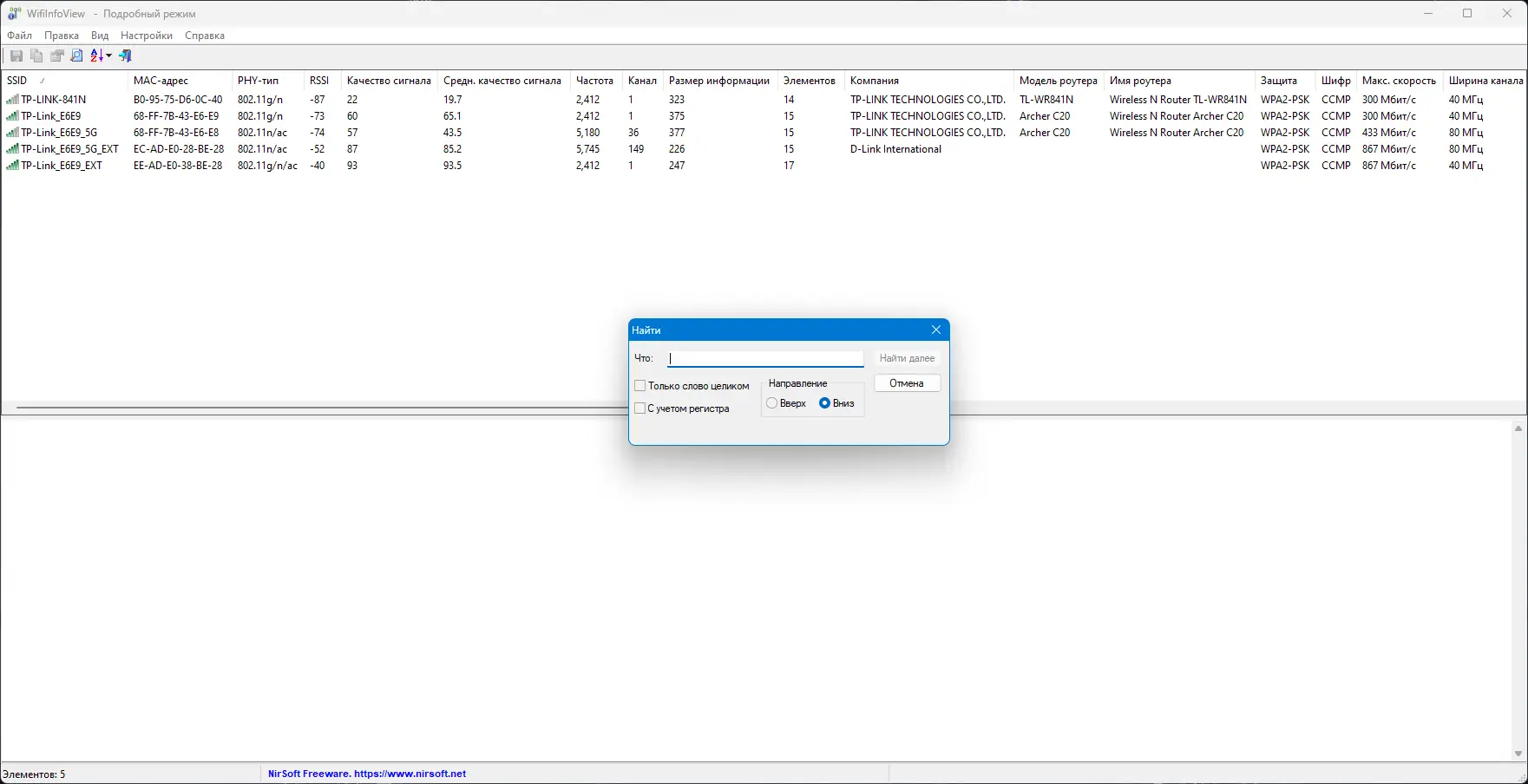The image size is (1528, 784).
Task: Sort by the "Макс. скорость" column header
Action: (x=1399, y=81)
